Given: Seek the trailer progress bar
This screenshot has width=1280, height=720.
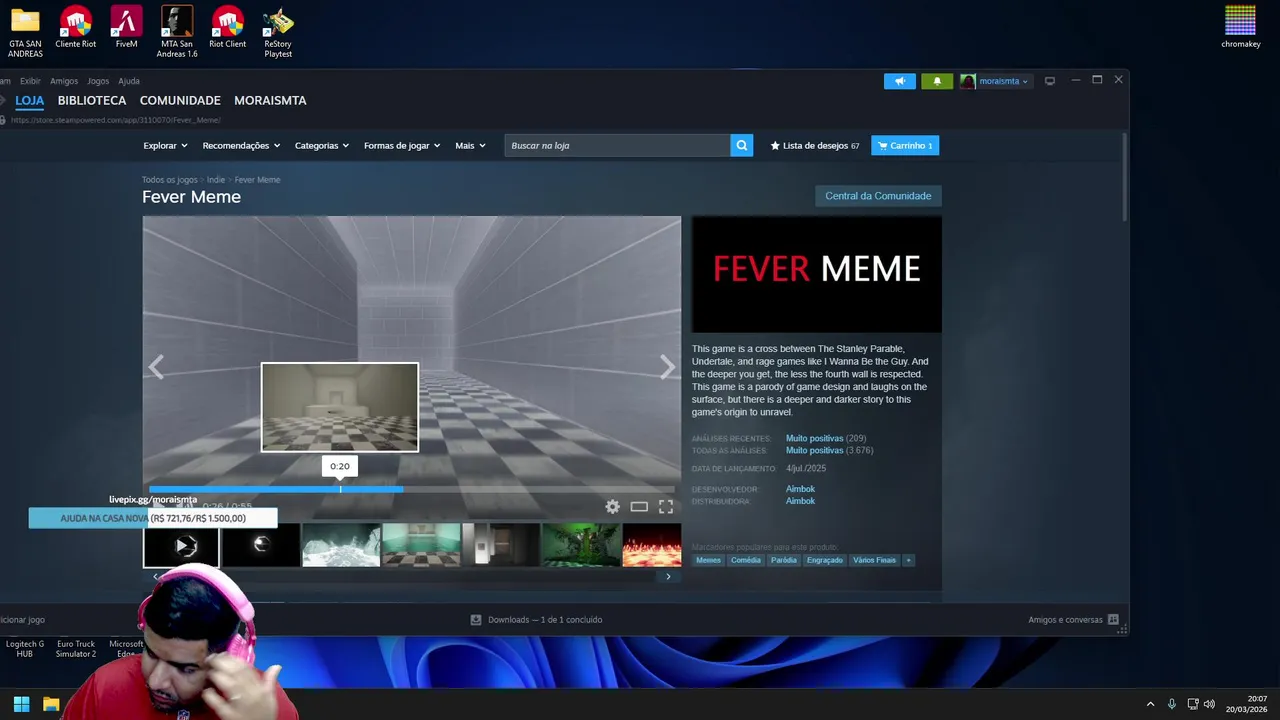Looking at the screenshot, I should [x=412, y=489].
